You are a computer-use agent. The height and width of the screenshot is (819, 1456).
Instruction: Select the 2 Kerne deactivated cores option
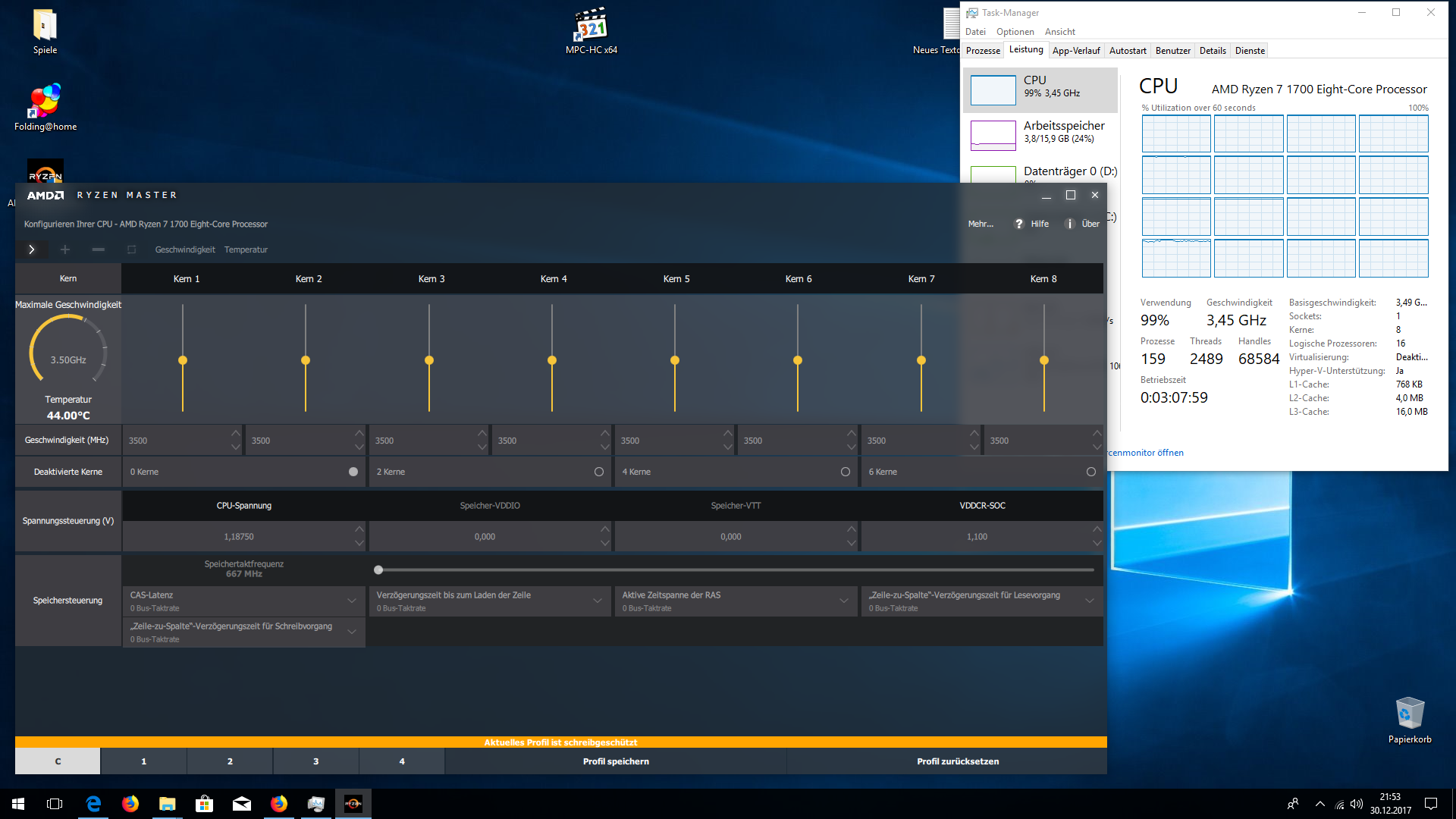598,472
